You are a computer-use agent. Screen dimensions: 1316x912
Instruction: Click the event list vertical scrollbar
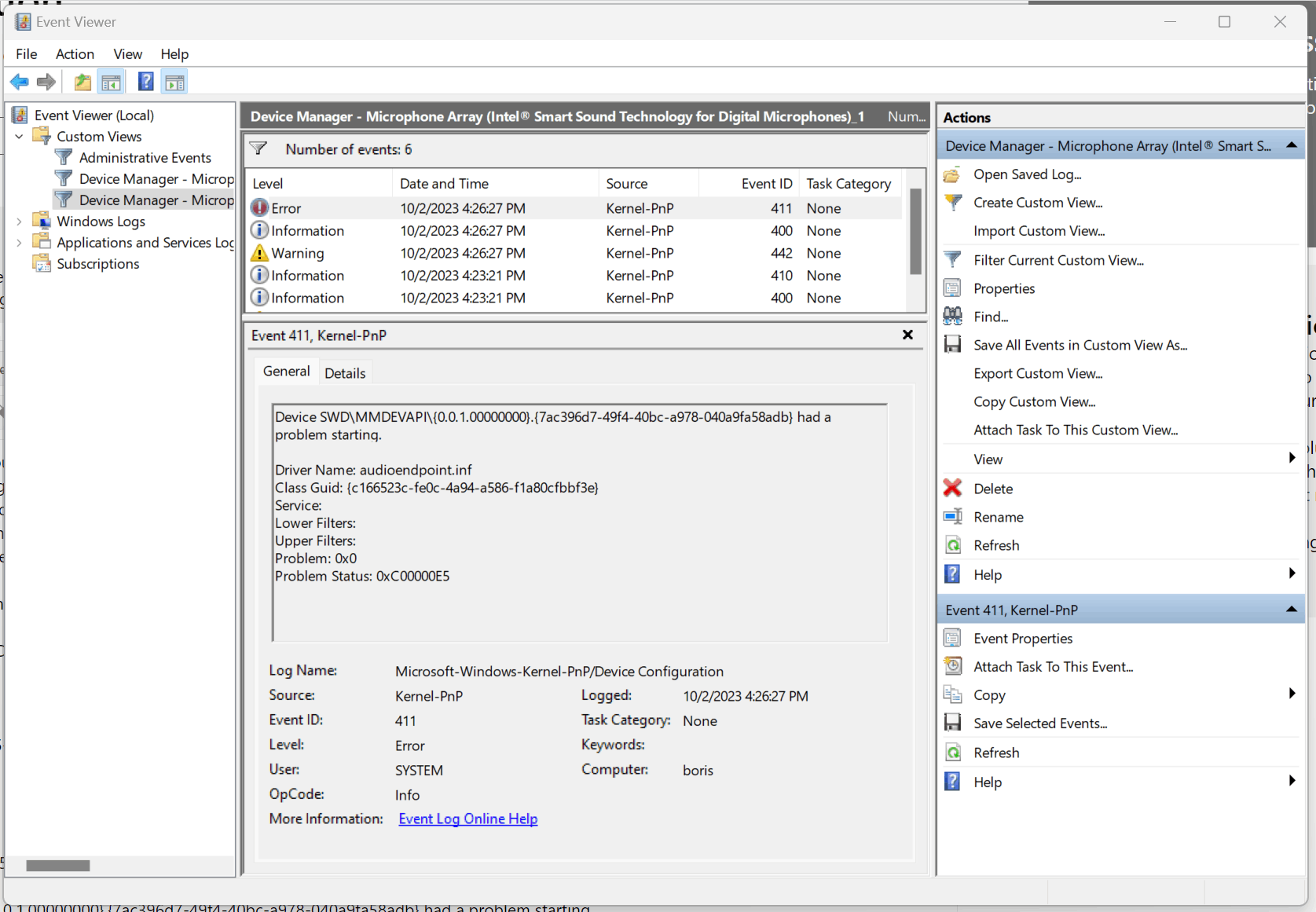coord(915,232)
